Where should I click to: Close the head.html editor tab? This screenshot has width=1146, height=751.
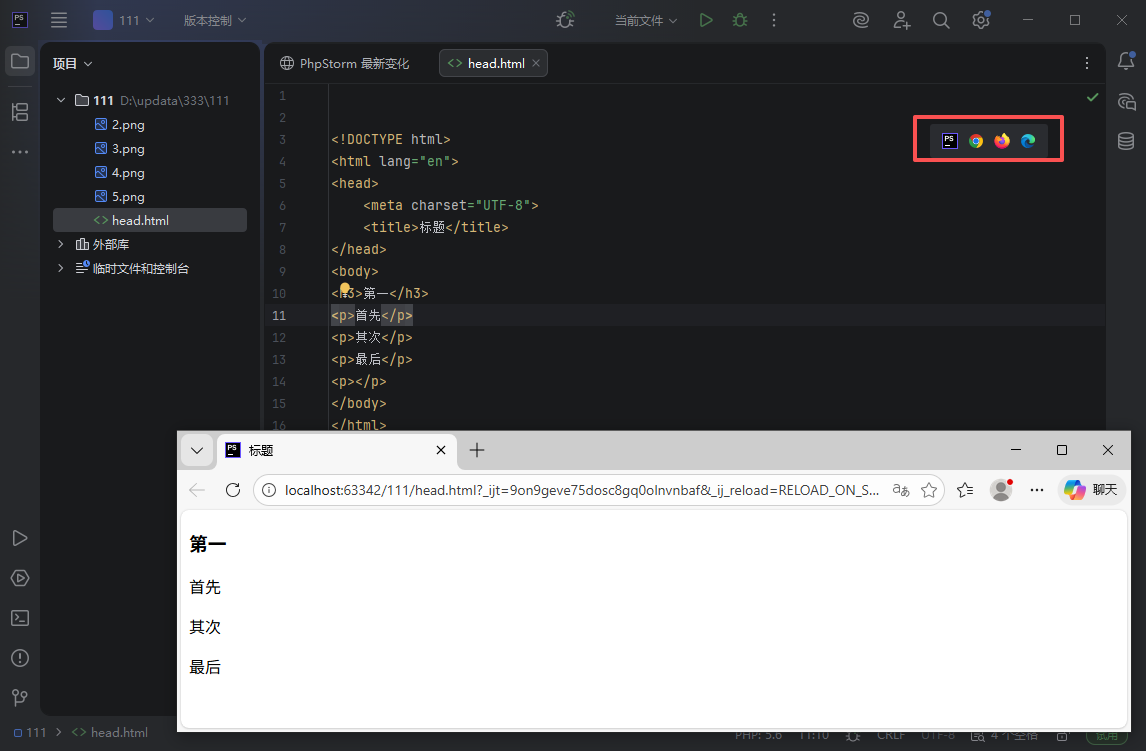point(536,63)
